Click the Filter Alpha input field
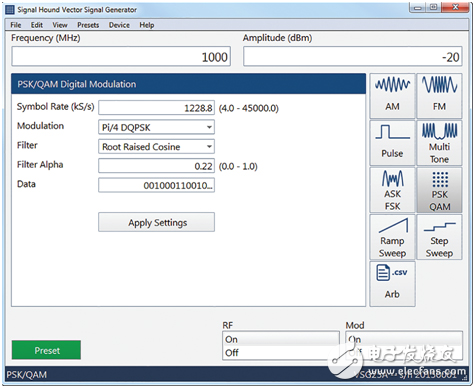 tap(156, 166)
